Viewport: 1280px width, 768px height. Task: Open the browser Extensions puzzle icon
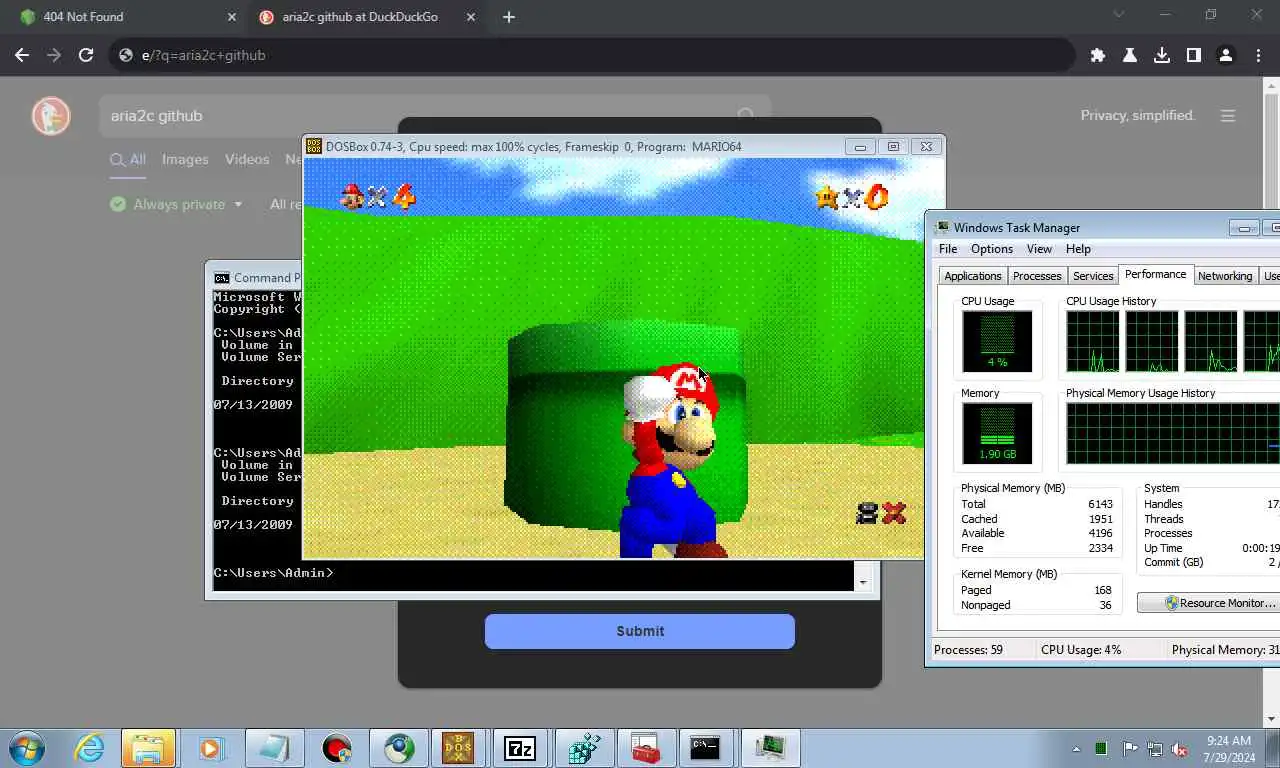[1098, 55]
